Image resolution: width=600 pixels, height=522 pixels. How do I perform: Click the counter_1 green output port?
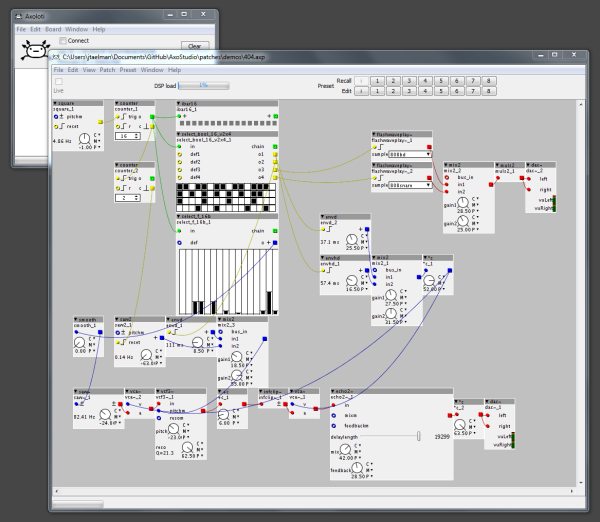pyautogui.click(x=152, y=117)
